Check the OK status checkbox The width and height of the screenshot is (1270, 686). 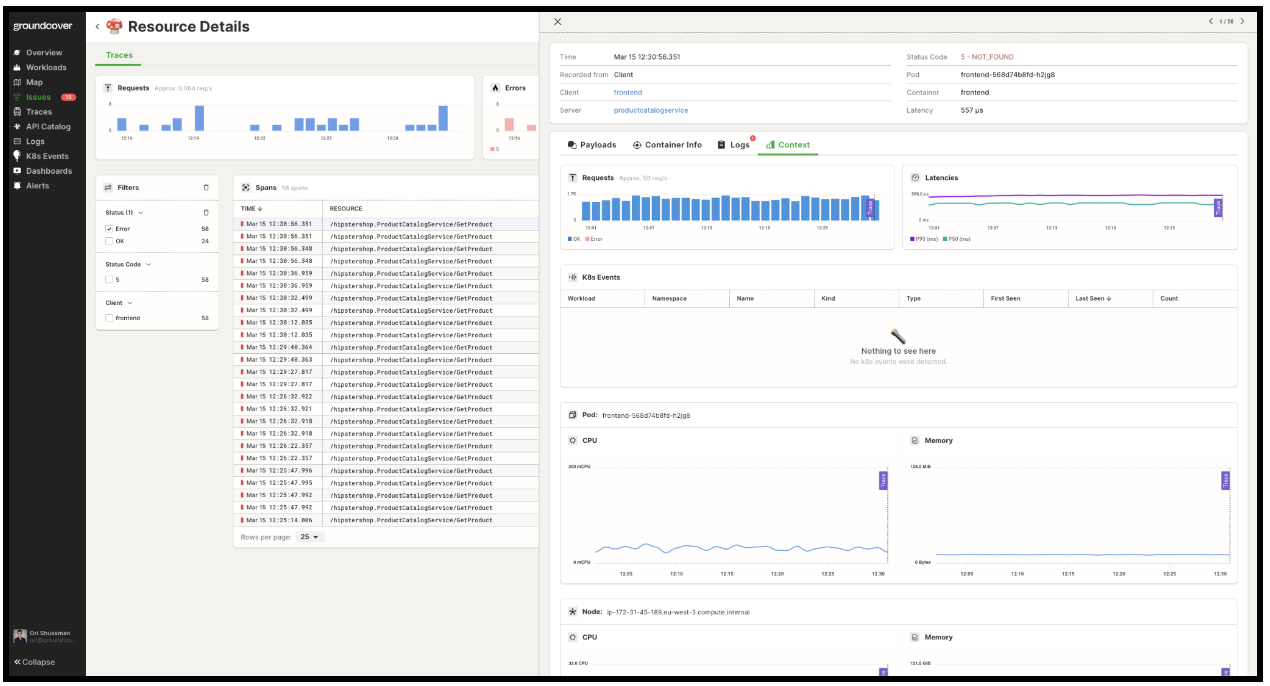coord(109,241)
